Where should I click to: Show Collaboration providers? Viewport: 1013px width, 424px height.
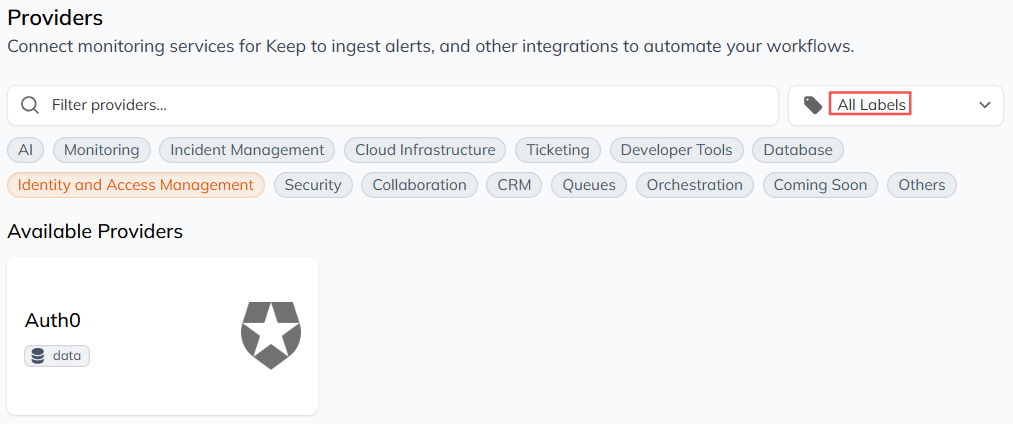coord(419,185)
